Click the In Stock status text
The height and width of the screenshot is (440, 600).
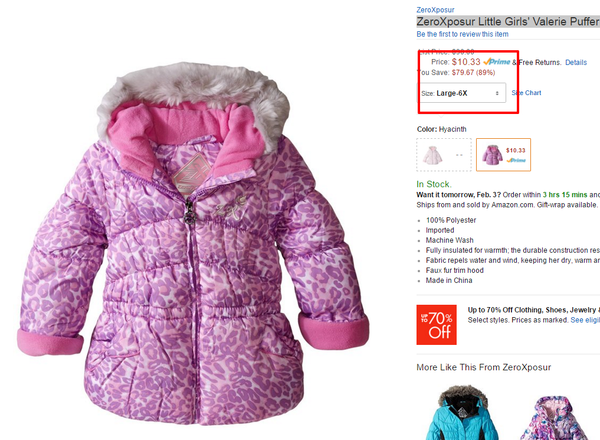(x=434, y=184)
